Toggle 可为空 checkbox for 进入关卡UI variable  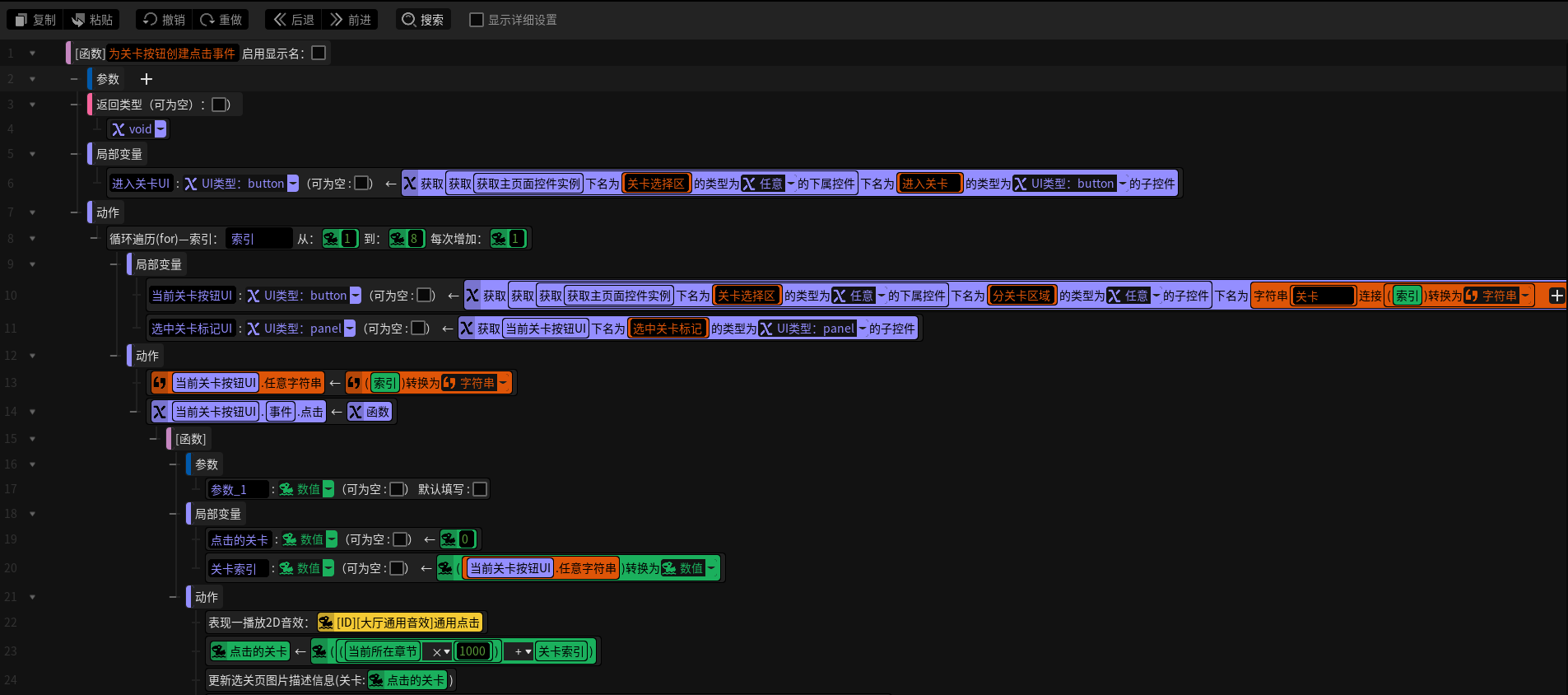pos(361,184)
